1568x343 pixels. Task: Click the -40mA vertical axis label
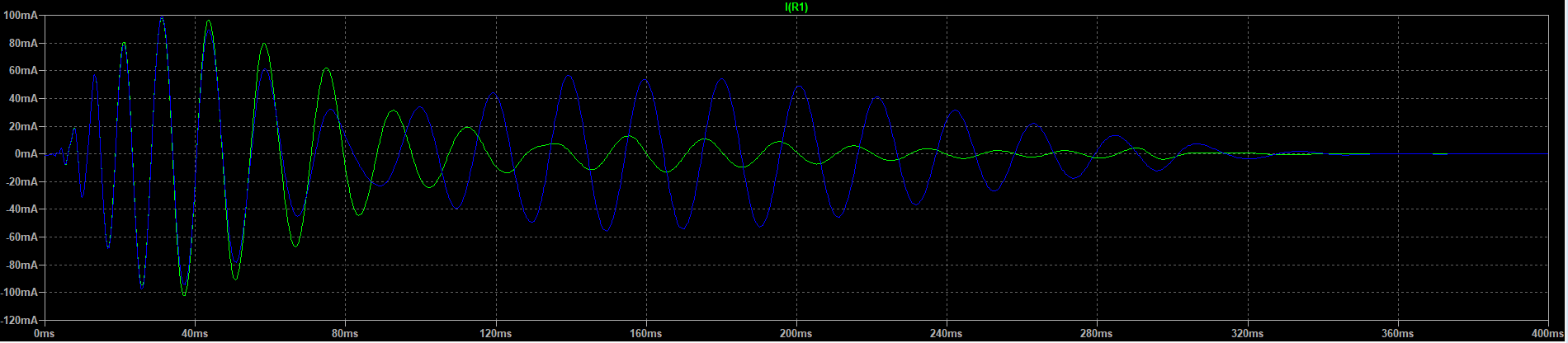[x=21, y=209]
